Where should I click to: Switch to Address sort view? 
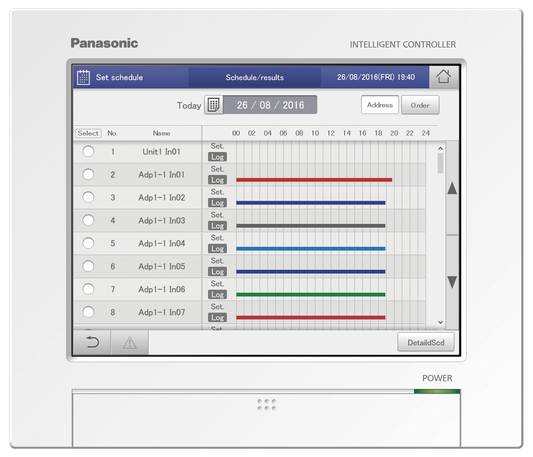(x=380, y=105)
